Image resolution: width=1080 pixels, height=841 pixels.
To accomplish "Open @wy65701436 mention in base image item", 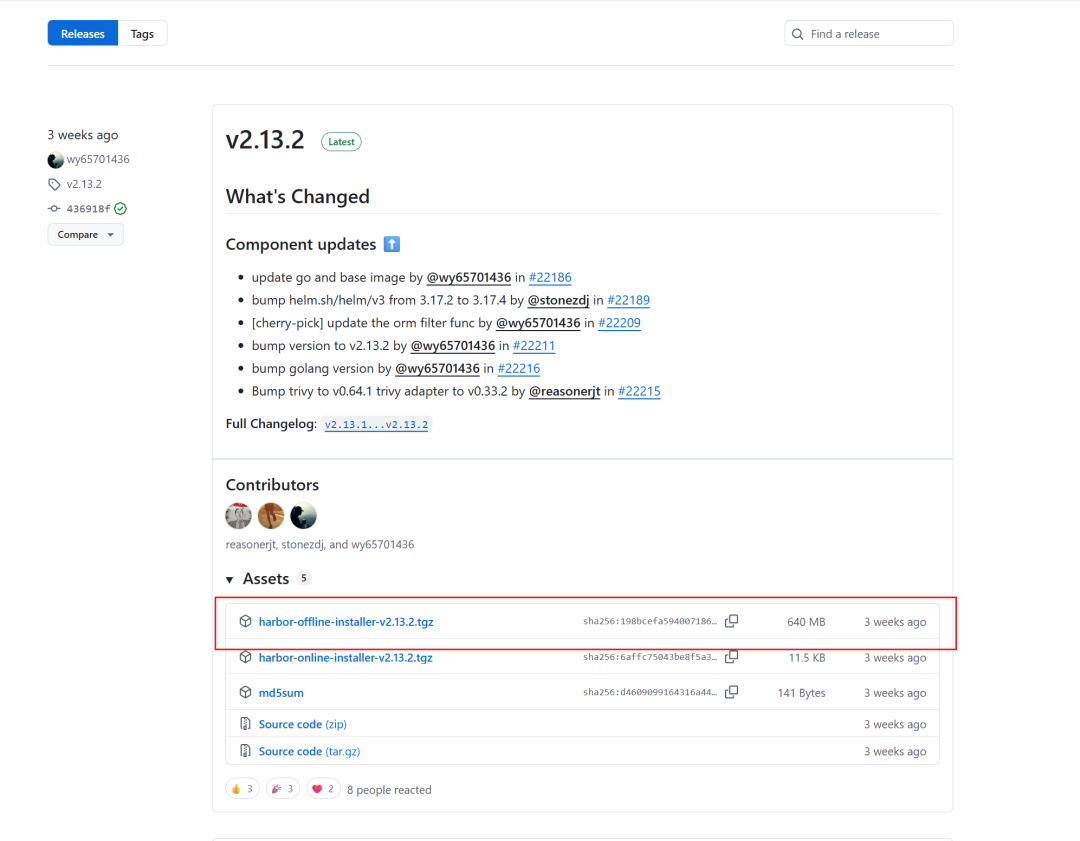I will pyautogui.click(x=468, y=278).
